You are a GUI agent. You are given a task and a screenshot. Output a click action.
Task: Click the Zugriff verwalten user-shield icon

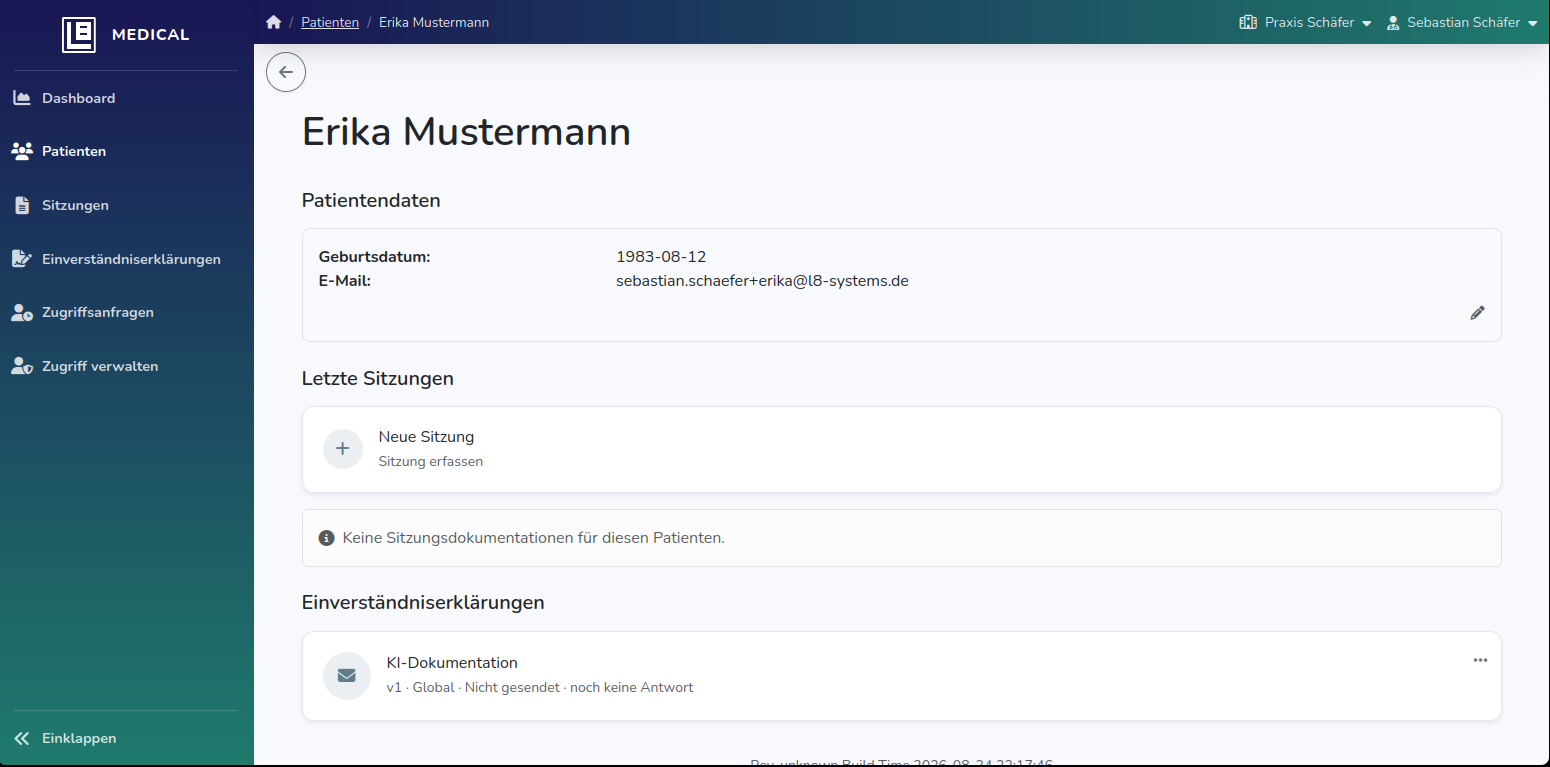click(21, 366)
